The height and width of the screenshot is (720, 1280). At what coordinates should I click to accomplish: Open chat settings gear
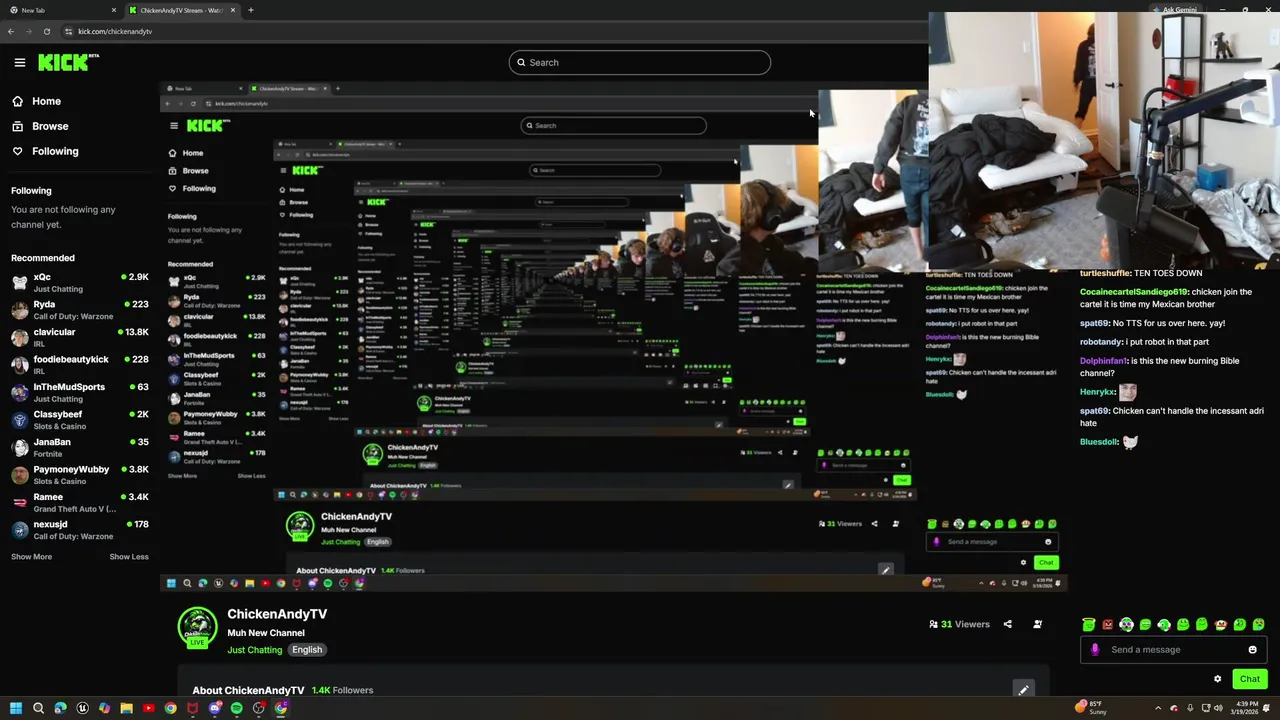(x=1217, y=679)
